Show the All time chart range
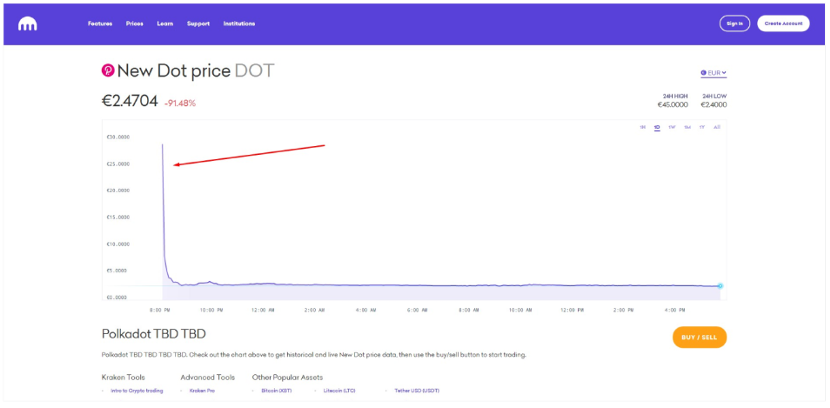 pos(717,127)
